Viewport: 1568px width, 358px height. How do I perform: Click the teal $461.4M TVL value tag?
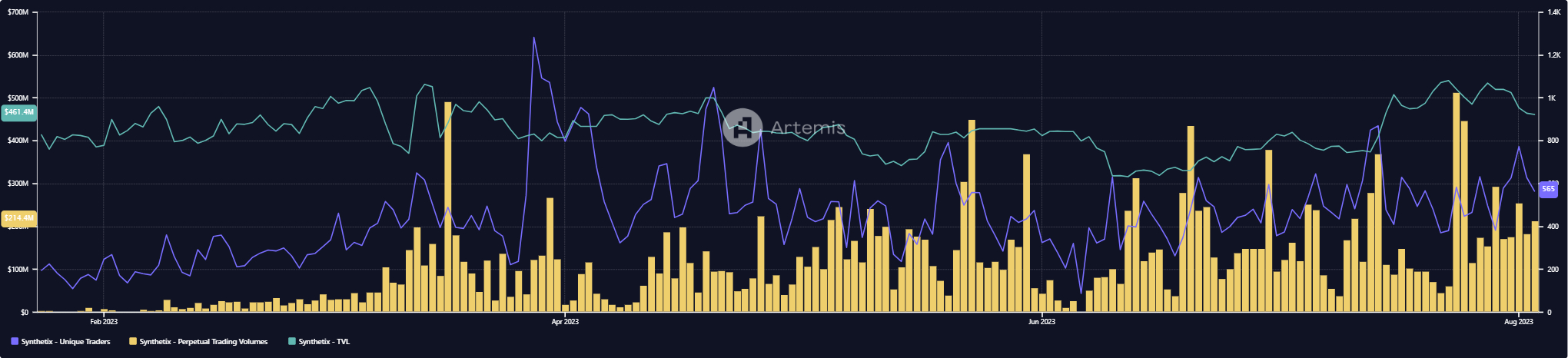[18, 112]
